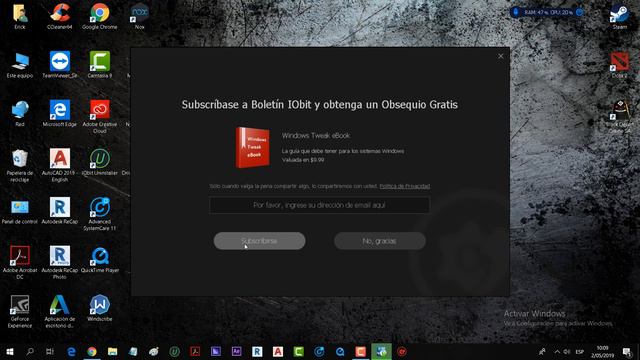Click the Subscribirse button
Image resolution: width=640 pixels, height=360 pixels.
point(259,241)
